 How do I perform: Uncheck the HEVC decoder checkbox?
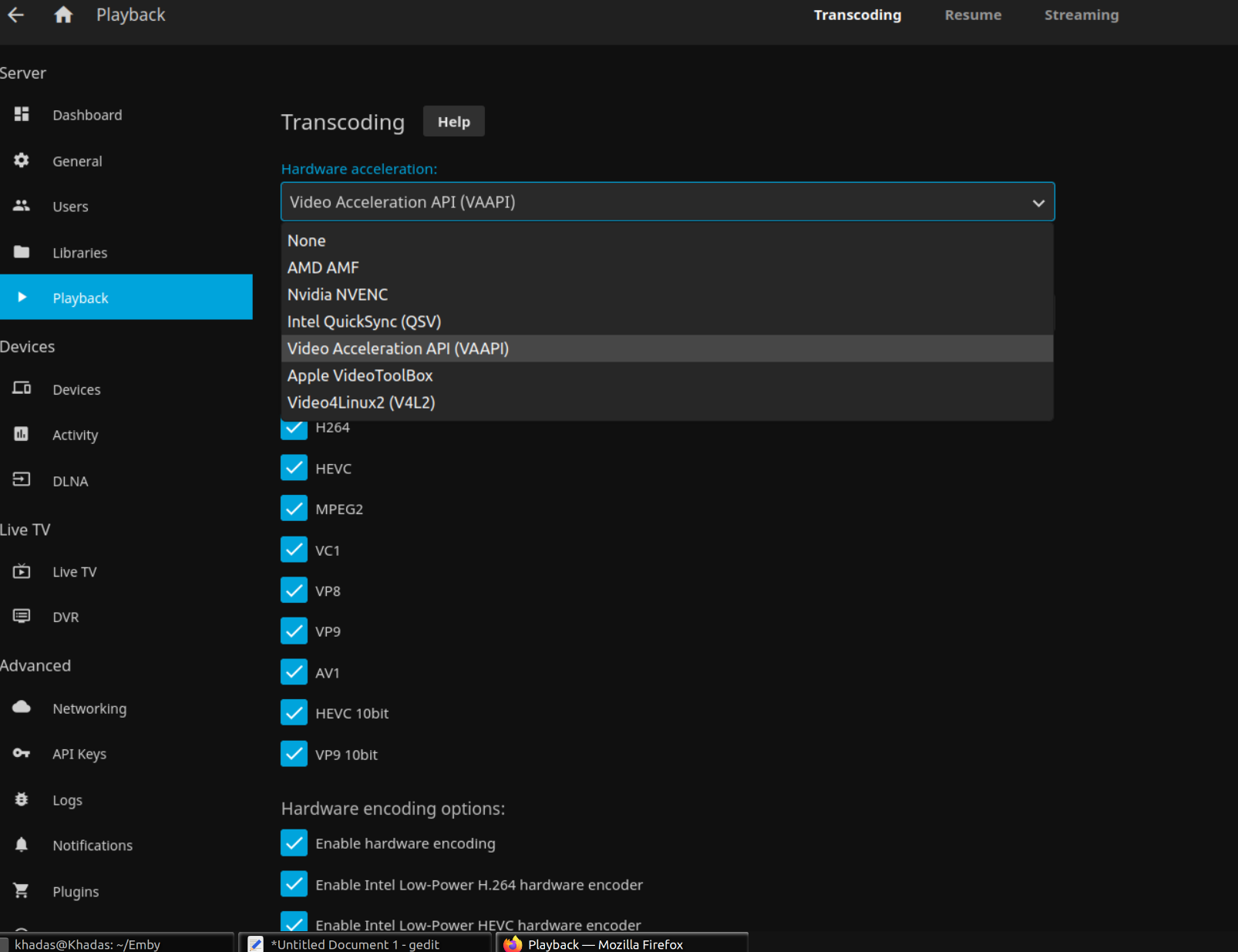point(294,467)
